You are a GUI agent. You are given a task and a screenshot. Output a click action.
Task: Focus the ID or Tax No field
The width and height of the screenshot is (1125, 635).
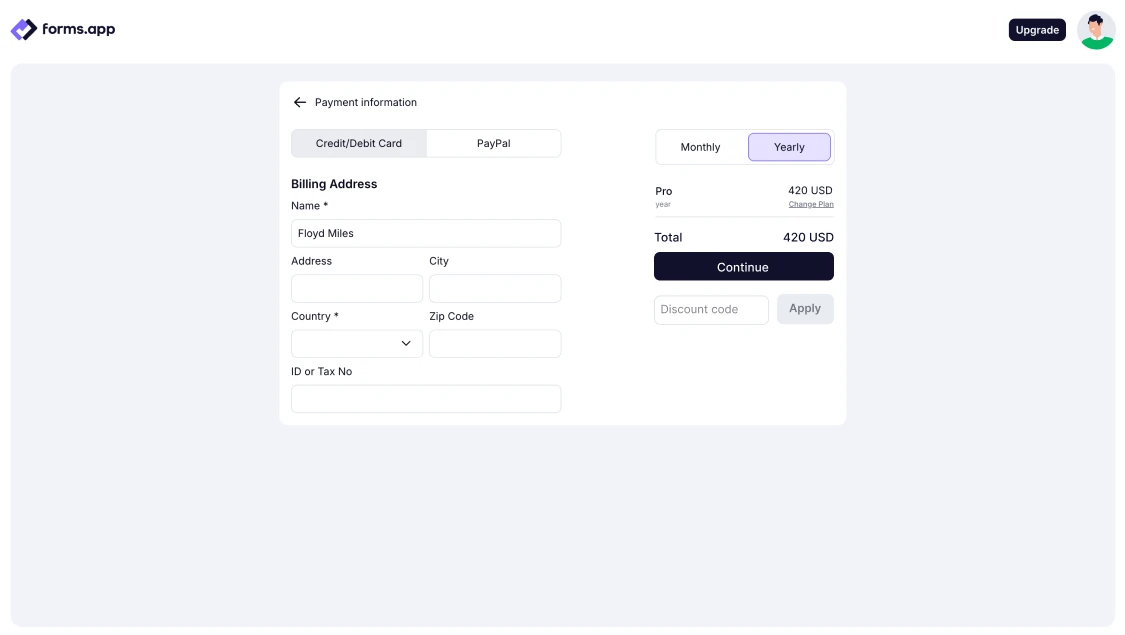pos(426,399)
